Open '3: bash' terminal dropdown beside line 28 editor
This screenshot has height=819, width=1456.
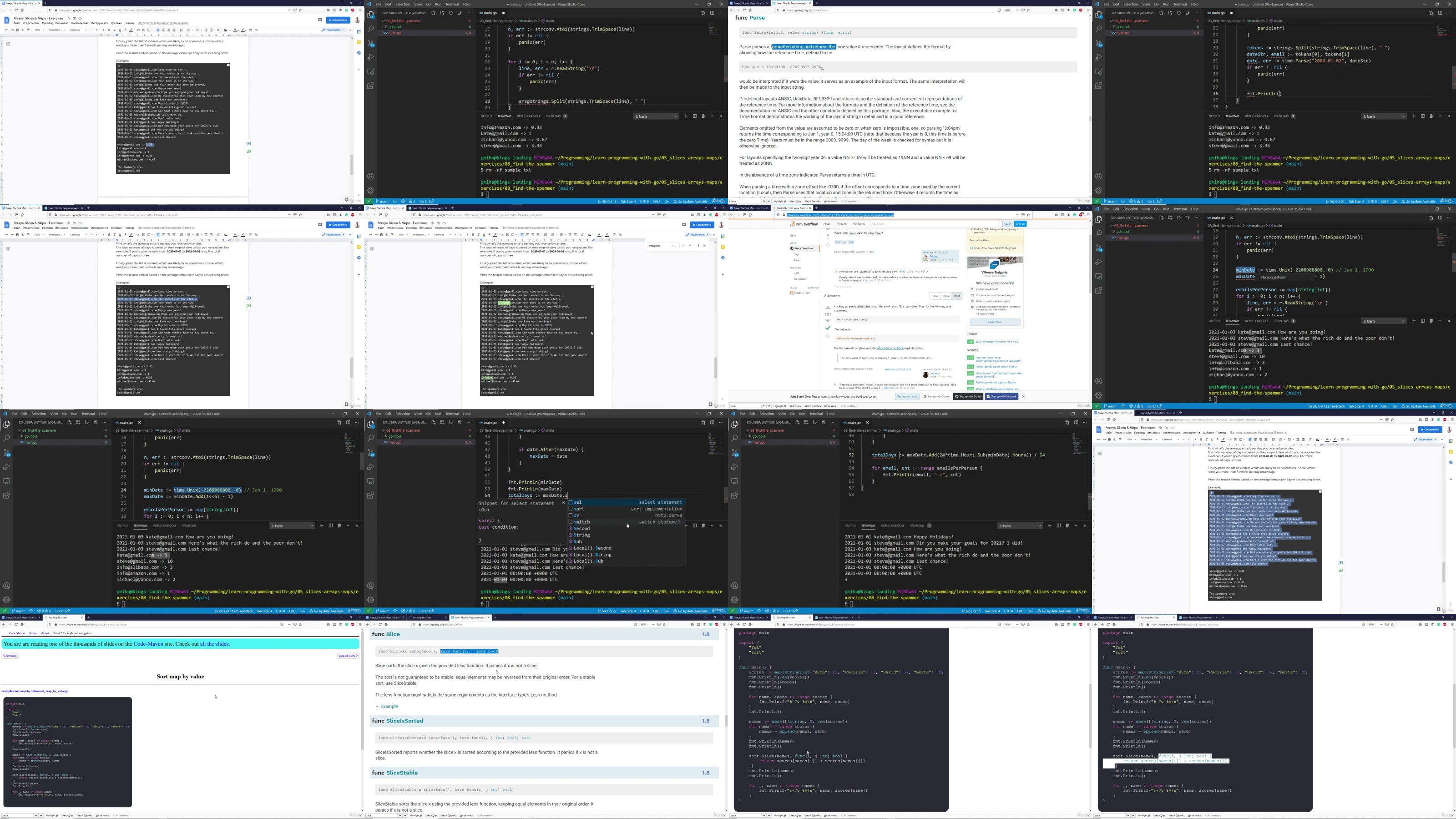pyautogui.click(x=656, y=116)
